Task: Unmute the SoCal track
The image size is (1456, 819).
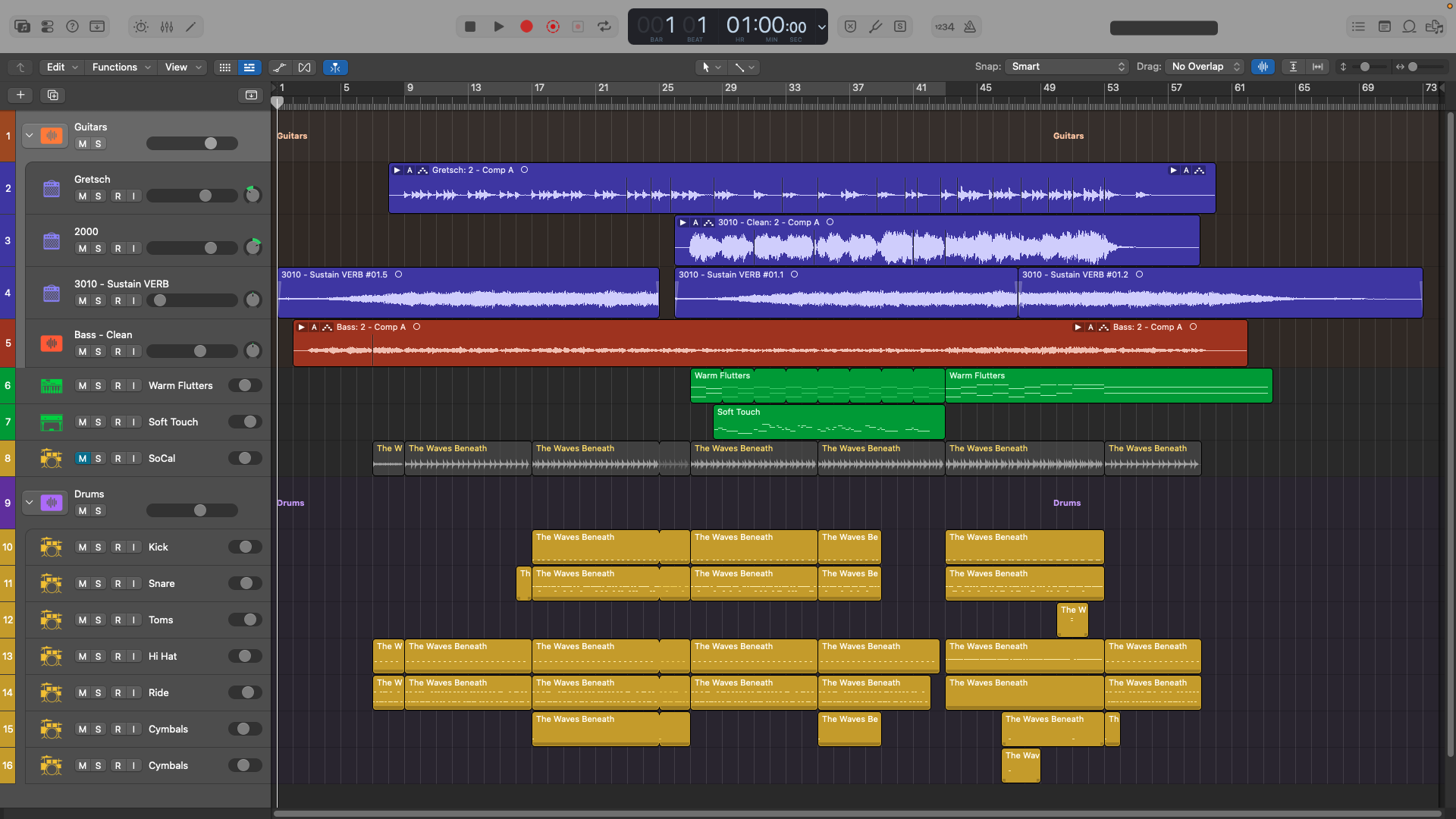Action: (83, 458)
